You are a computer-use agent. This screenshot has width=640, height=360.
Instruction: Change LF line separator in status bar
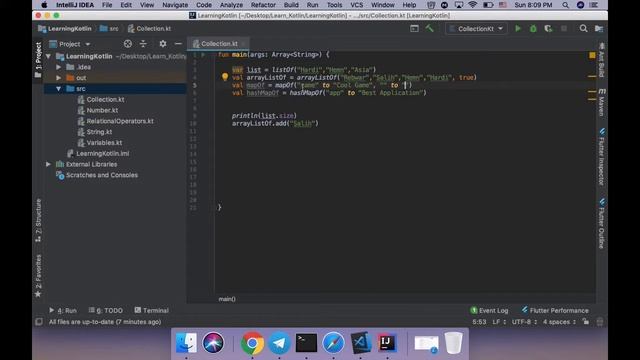click(x=499, y=322)
